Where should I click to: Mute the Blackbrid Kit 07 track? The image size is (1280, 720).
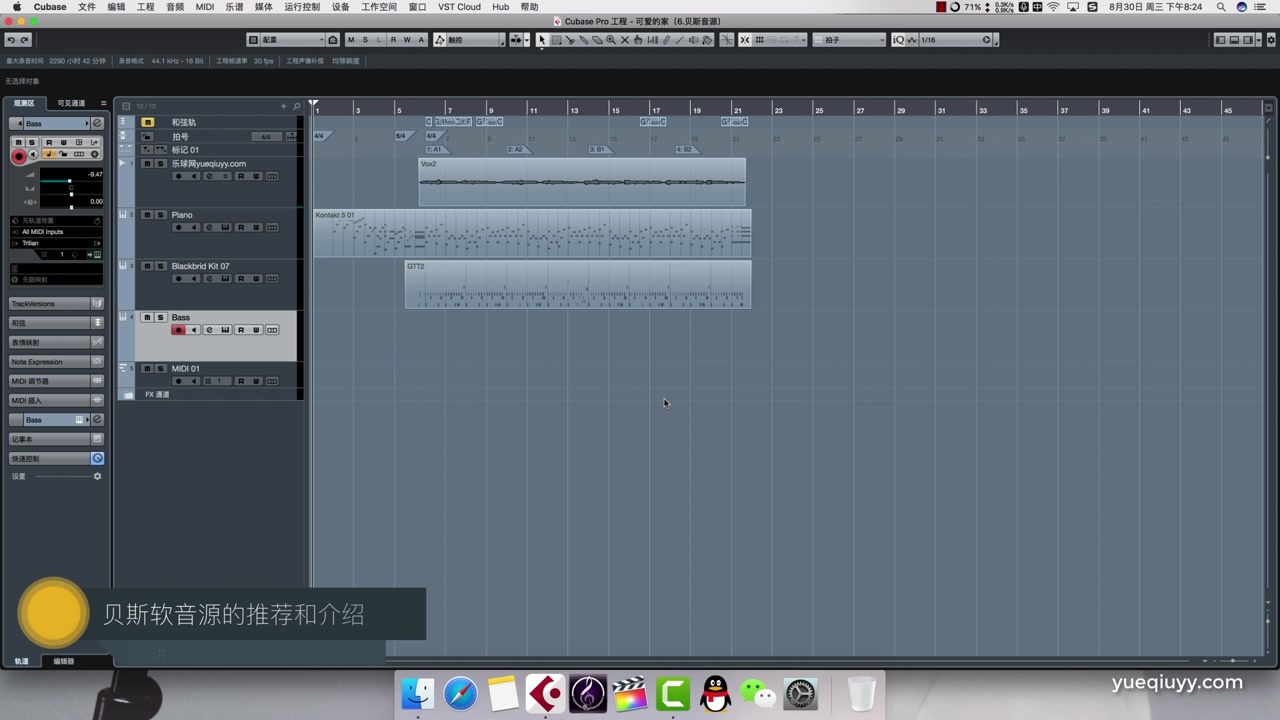point(147,266)
